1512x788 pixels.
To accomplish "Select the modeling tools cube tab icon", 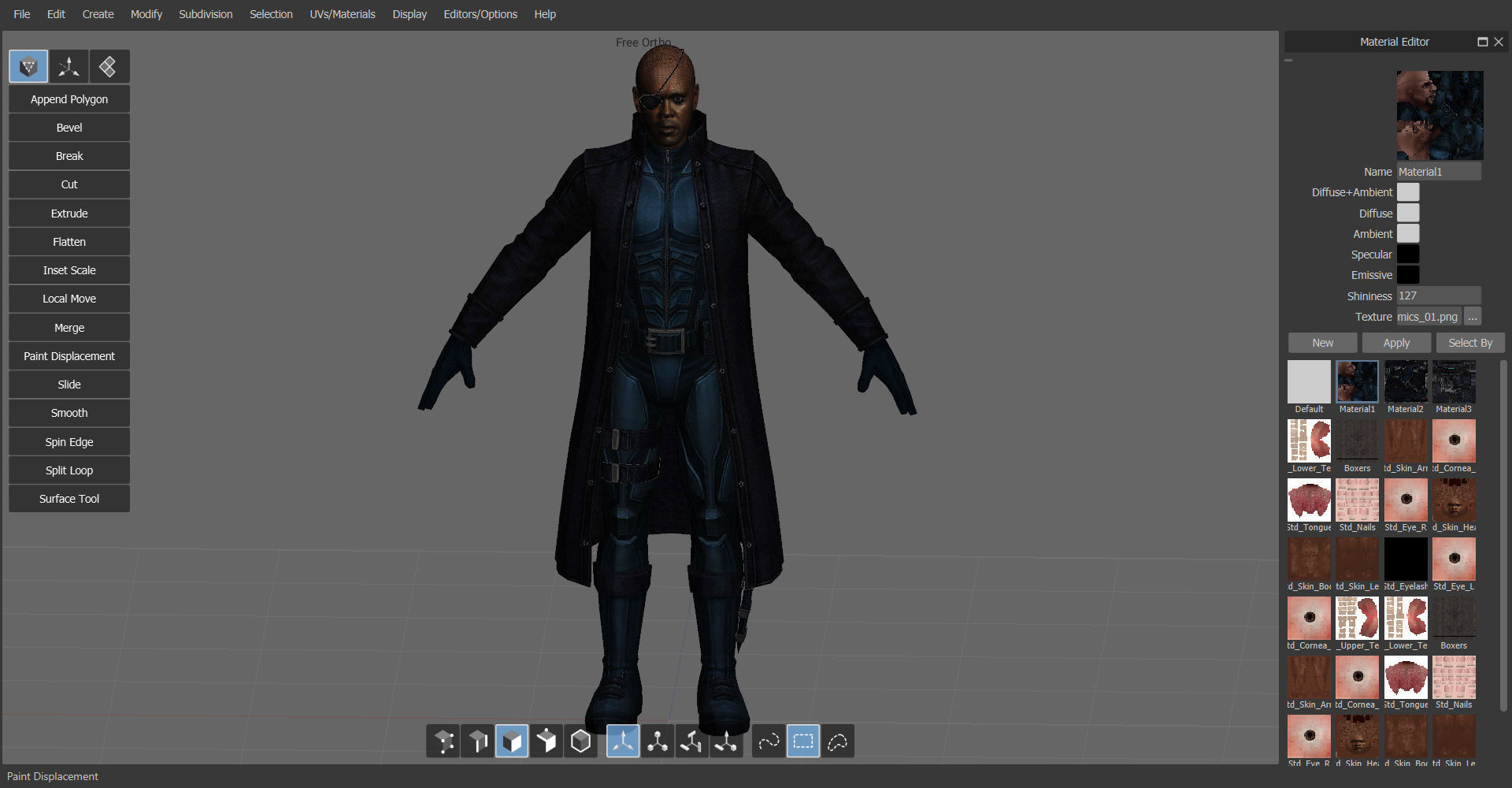I will click(x=28, y=67).
